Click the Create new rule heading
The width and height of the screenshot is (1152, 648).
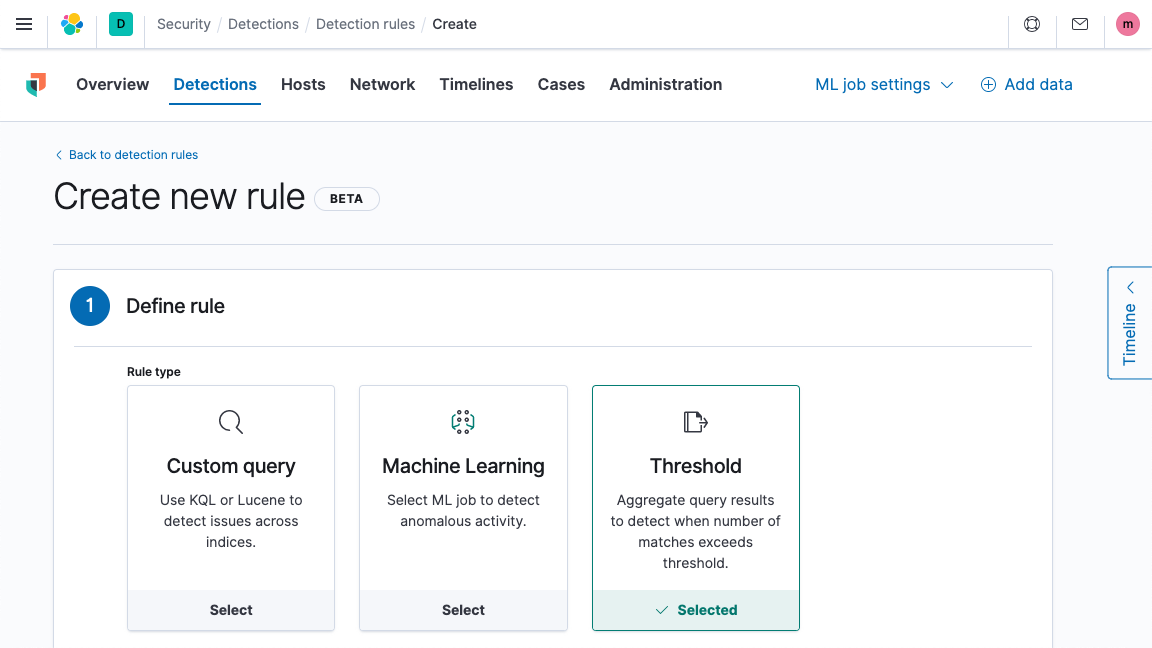click(179, 197)
